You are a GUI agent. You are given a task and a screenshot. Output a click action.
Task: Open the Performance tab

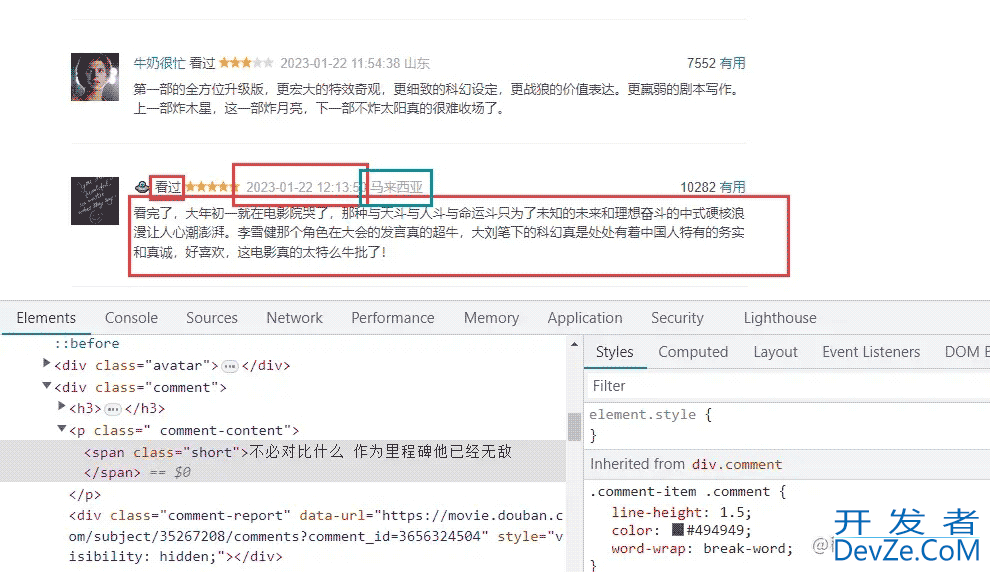(x=393, y=318)
